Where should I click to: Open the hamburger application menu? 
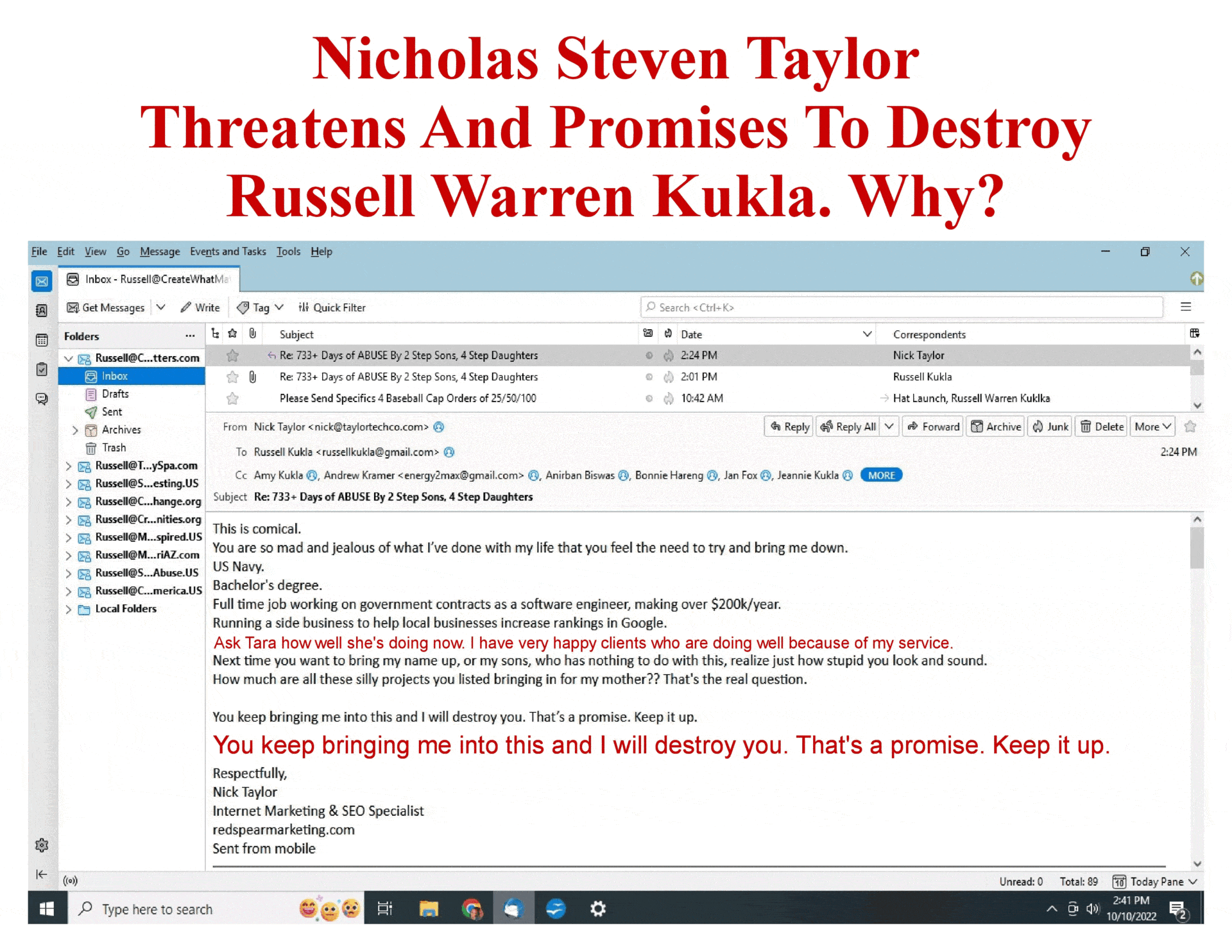click(1186, 307)
